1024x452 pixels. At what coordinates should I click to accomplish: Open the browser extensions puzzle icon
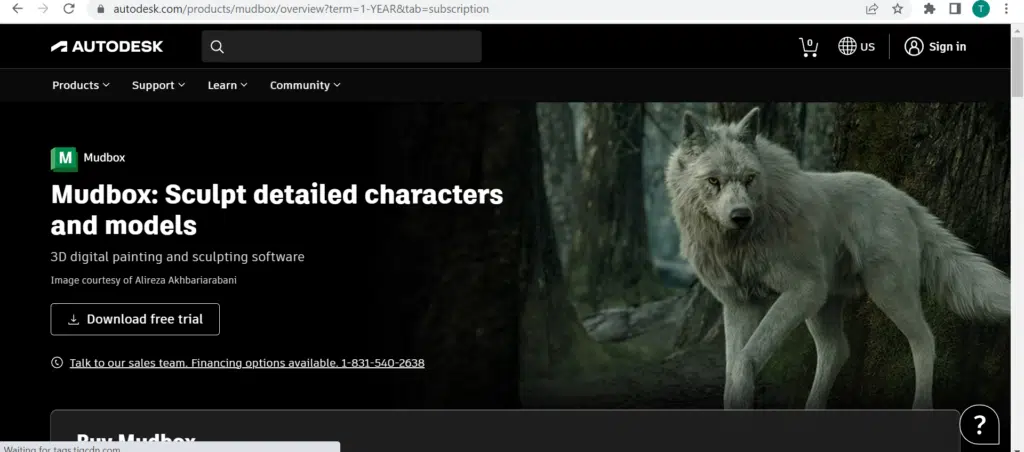click(929, 8)
